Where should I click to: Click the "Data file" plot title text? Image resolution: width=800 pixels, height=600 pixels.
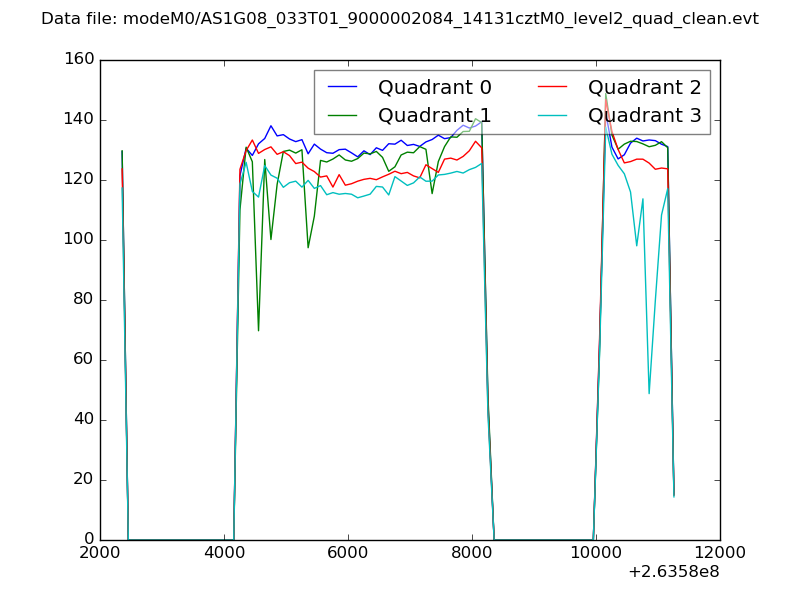[399, 19]
